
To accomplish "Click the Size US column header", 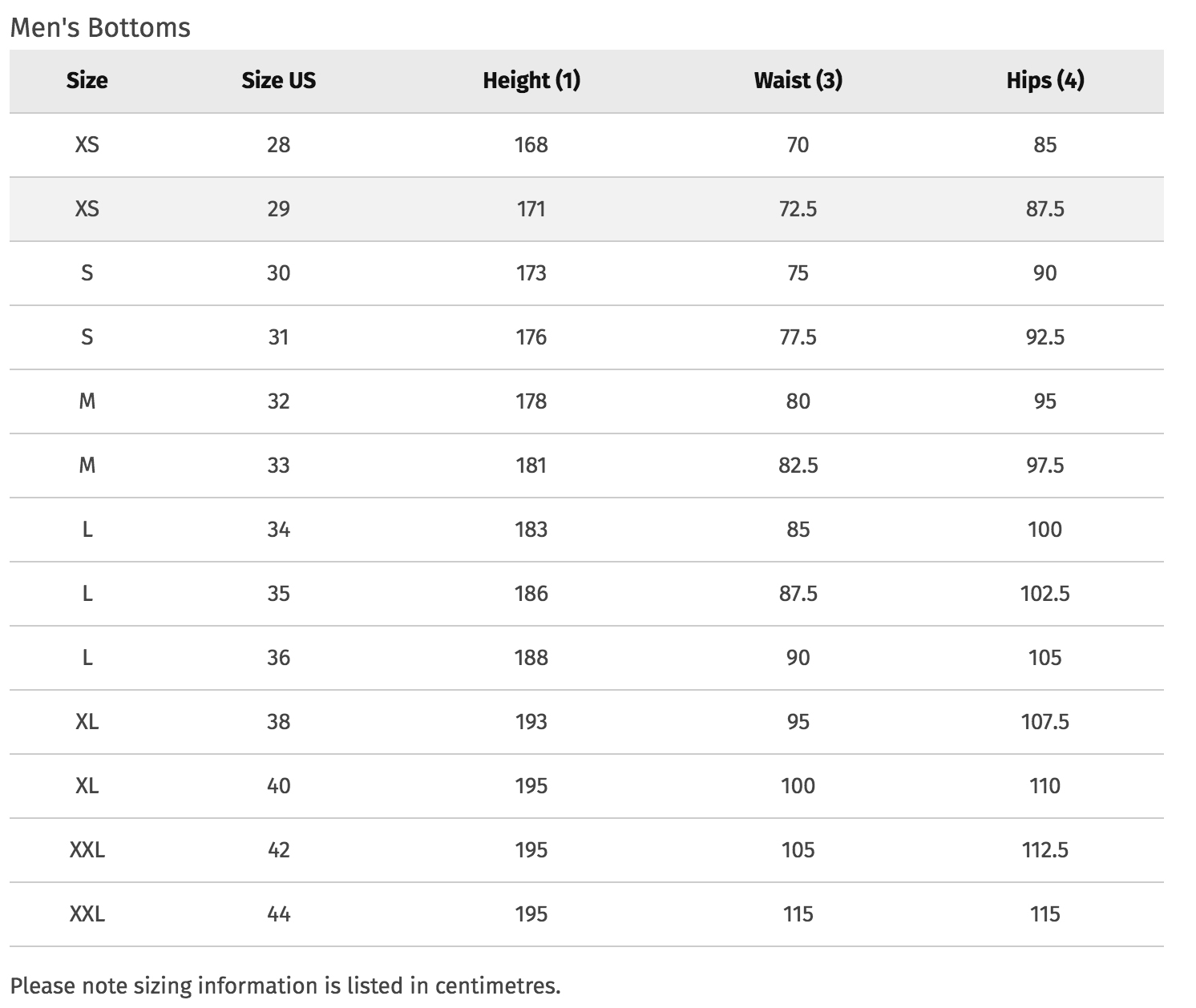I will point(278,80).
